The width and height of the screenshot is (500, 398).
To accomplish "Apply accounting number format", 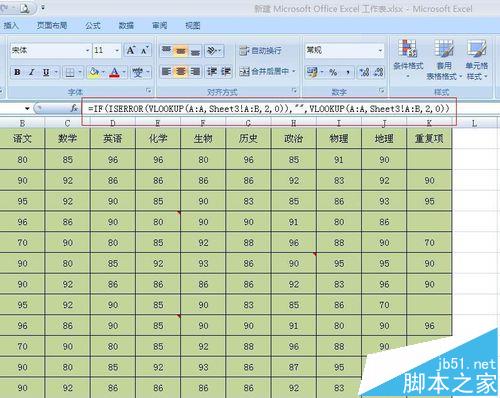I will point(312,72).
